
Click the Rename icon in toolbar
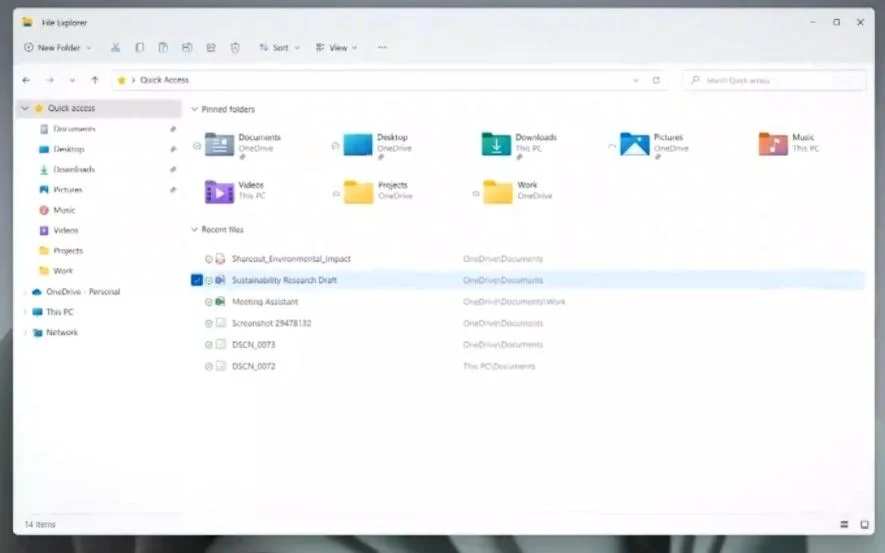point(187,48)
